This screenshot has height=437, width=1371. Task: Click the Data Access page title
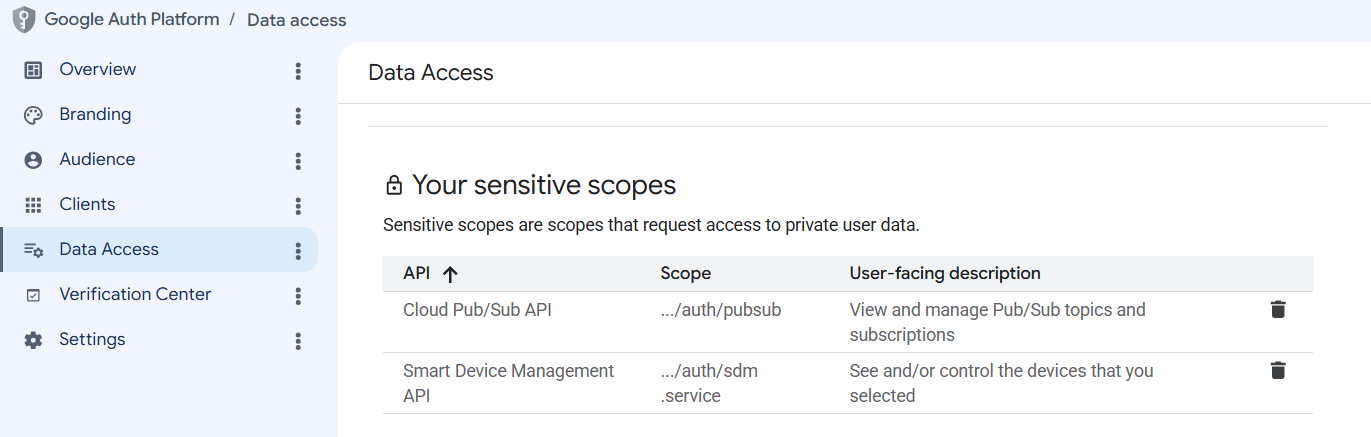coord(431,72)
